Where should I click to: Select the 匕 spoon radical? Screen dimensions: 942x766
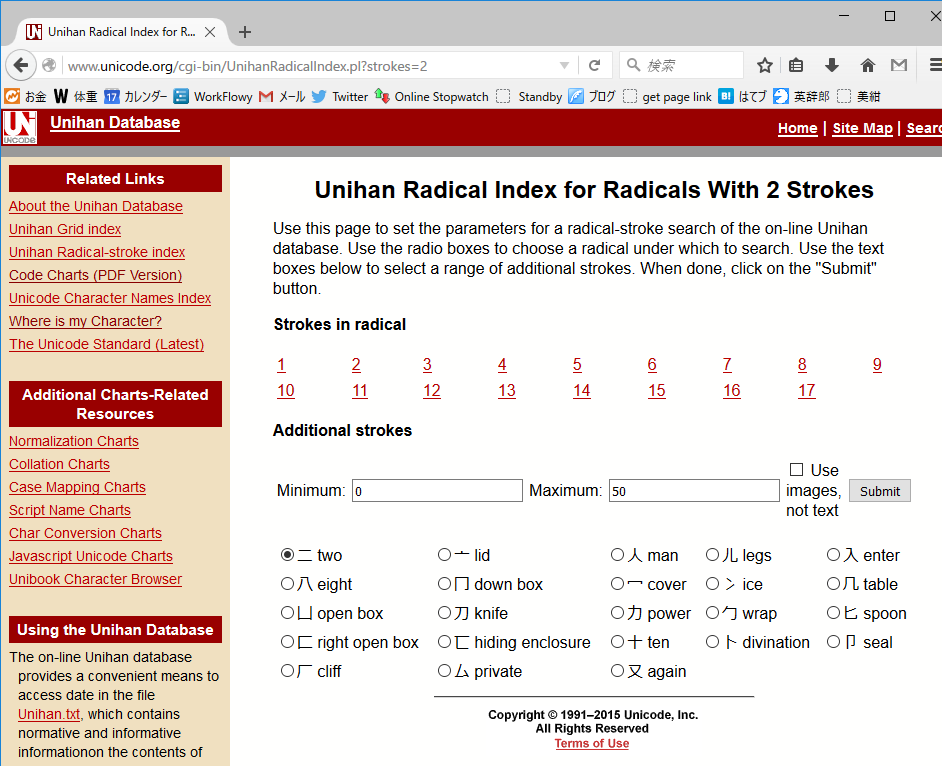(x=833, y=612)
